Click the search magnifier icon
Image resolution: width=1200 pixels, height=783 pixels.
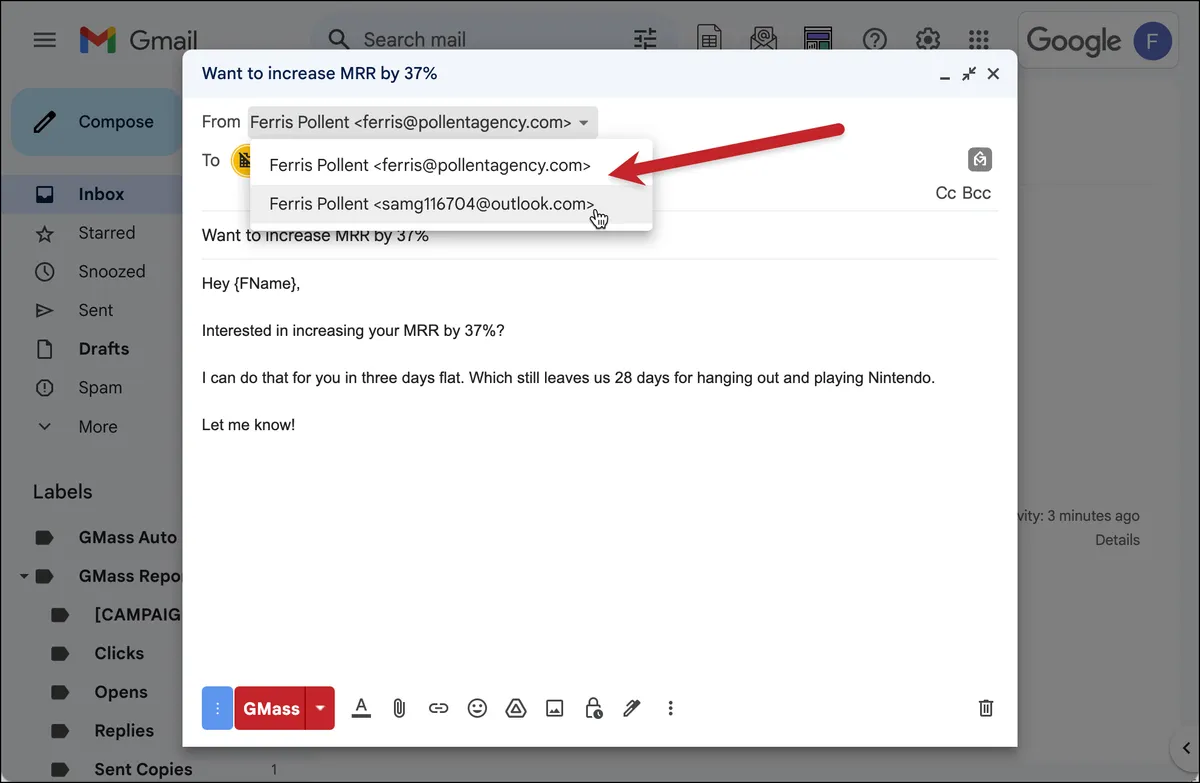[x=339, y=39]
